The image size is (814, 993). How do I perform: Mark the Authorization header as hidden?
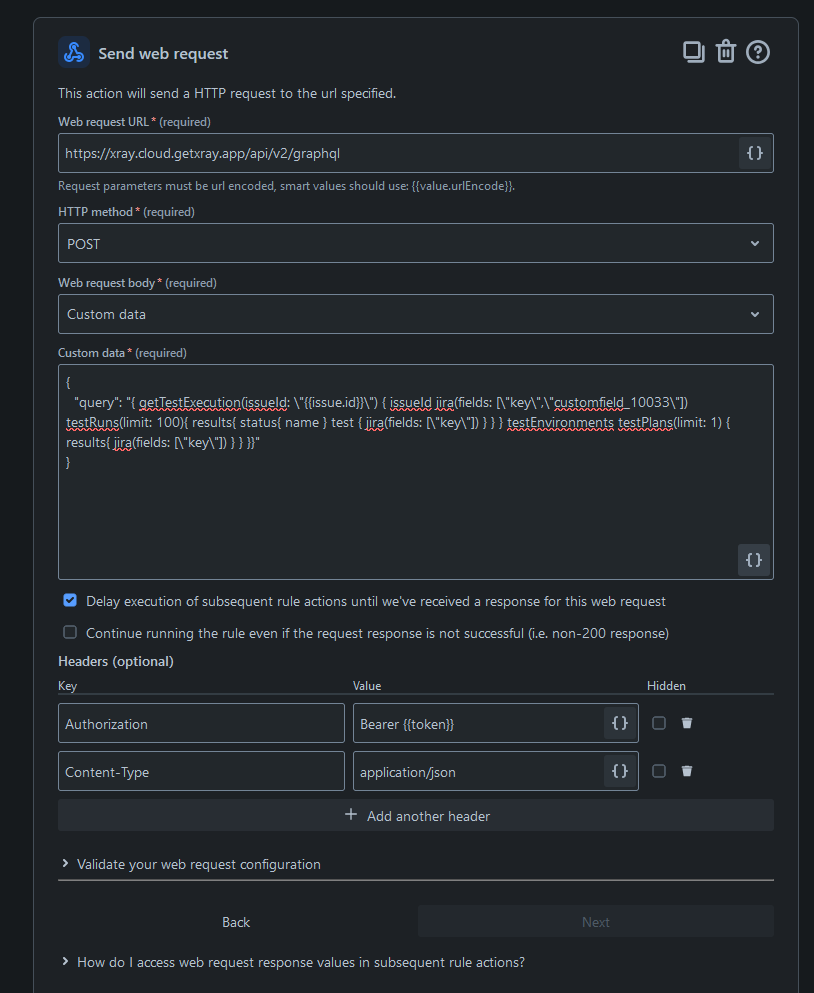659,723
